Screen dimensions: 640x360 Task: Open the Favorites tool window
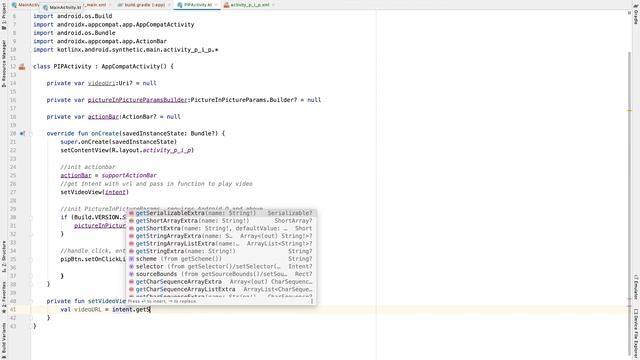(4, 297)
